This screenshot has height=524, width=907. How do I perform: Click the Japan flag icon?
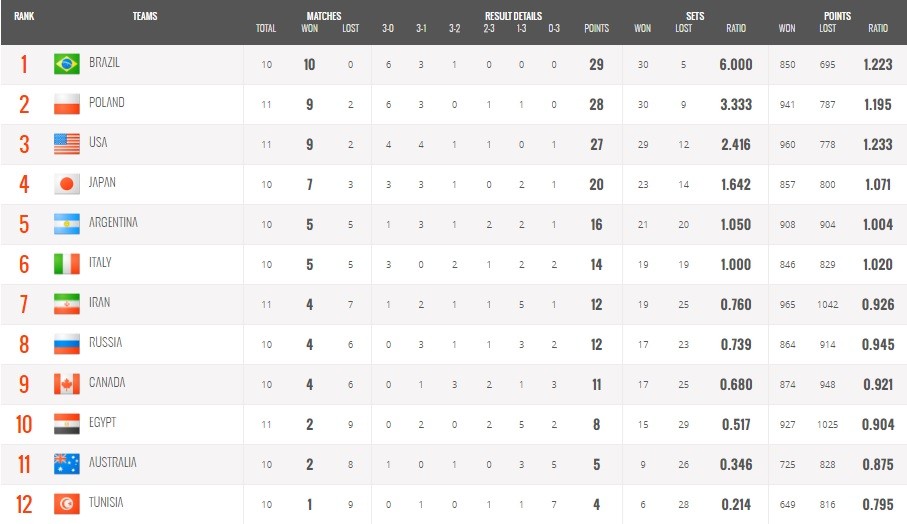point(67,184)
